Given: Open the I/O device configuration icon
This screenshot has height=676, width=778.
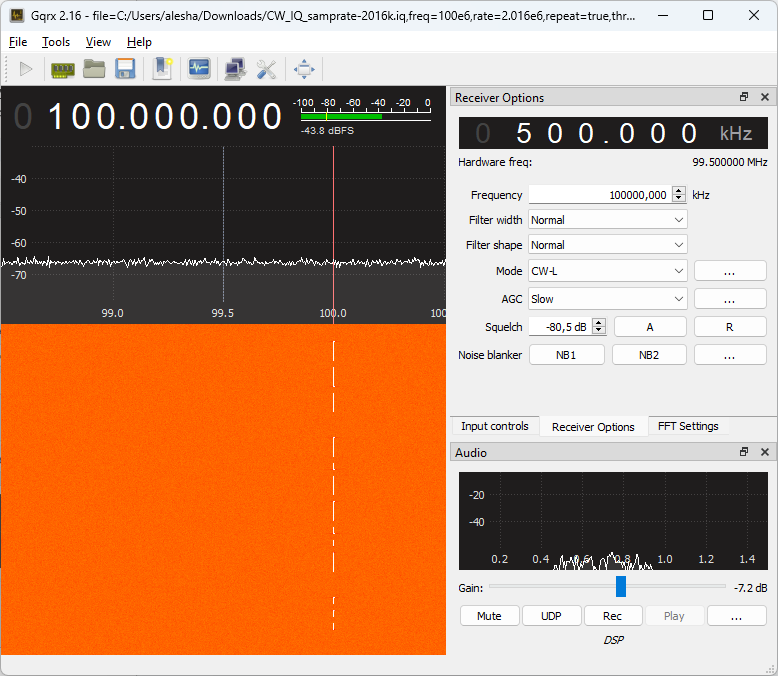Looking at the screenshot, I should coord(63,69).
